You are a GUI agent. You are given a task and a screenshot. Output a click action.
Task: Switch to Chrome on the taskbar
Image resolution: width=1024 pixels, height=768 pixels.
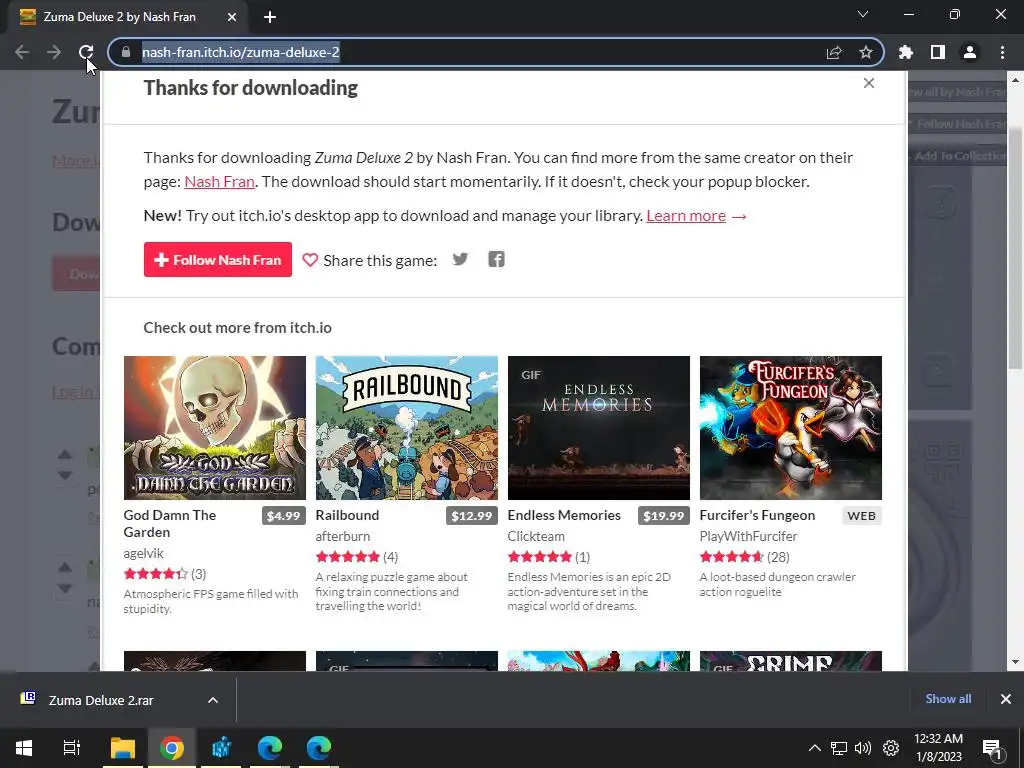tap(172, 748)
